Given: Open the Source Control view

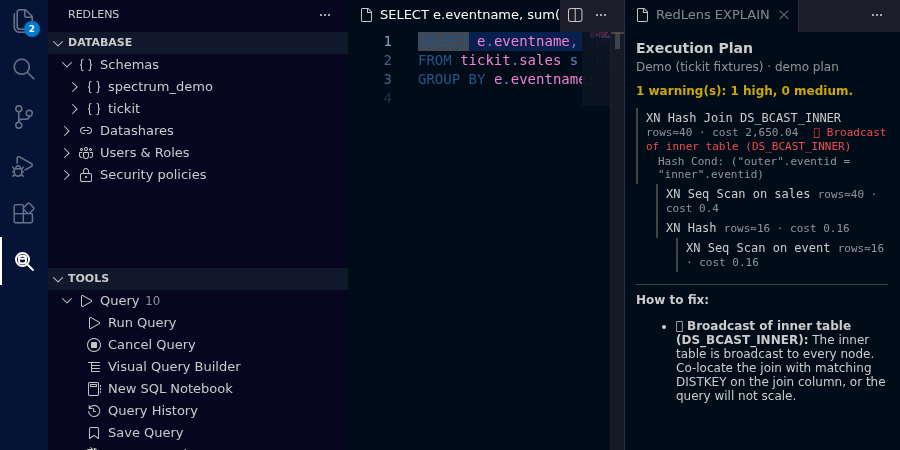Looking at the screenshot, I should [24, 117].
